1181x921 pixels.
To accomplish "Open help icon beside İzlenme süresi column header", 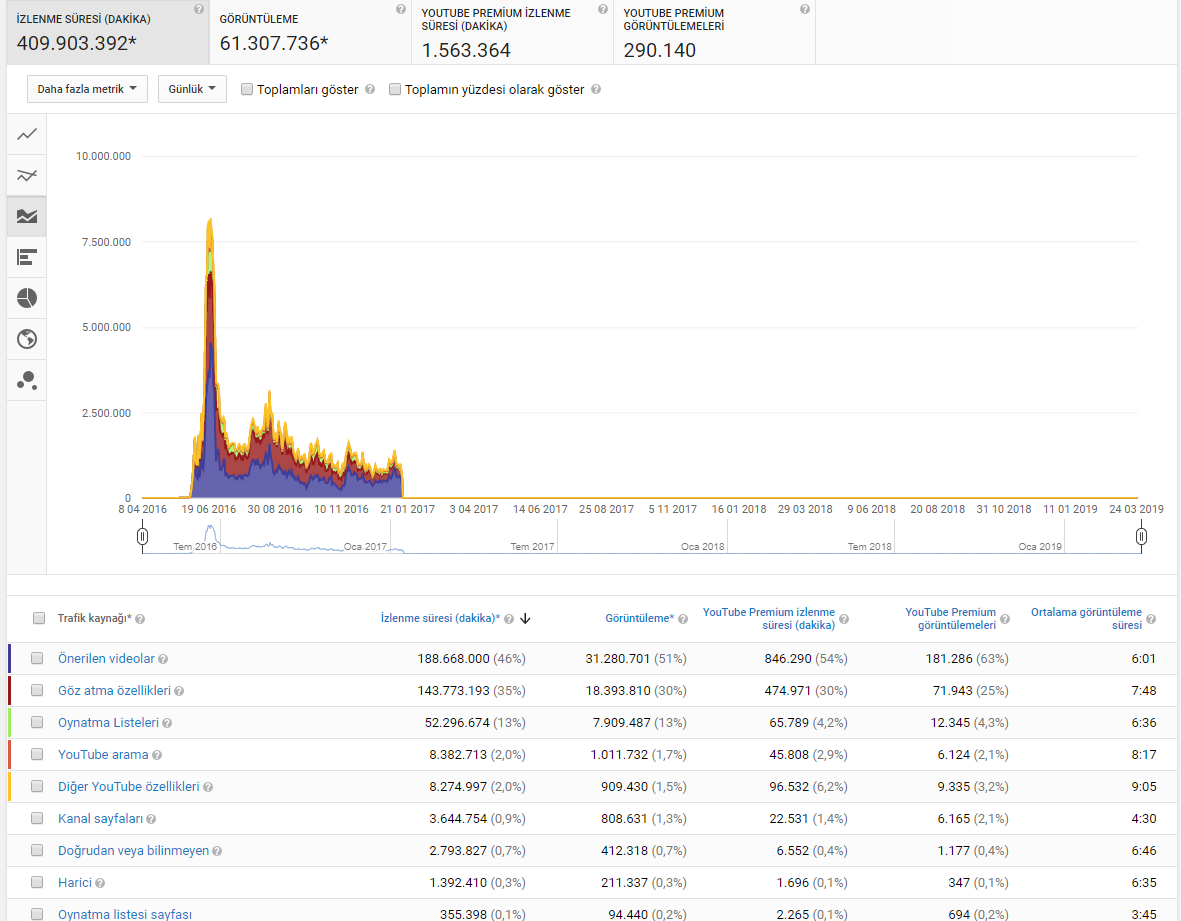I will coord(509,619).
